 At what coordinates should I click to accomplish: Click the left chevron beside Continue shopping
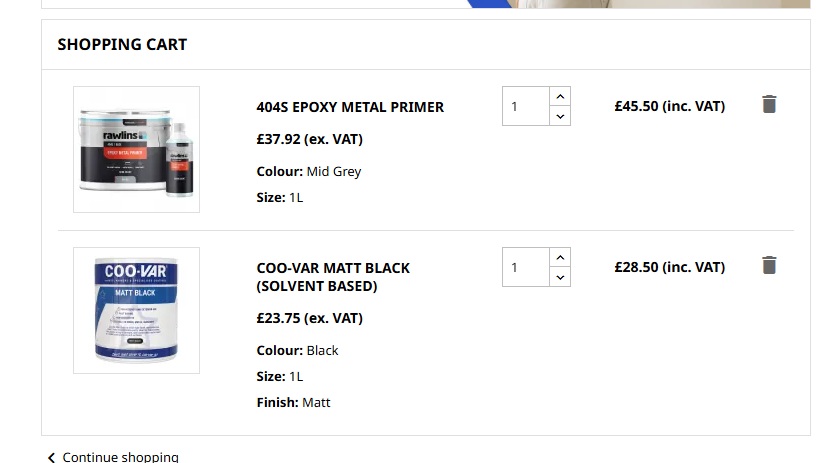pos(51,457)
